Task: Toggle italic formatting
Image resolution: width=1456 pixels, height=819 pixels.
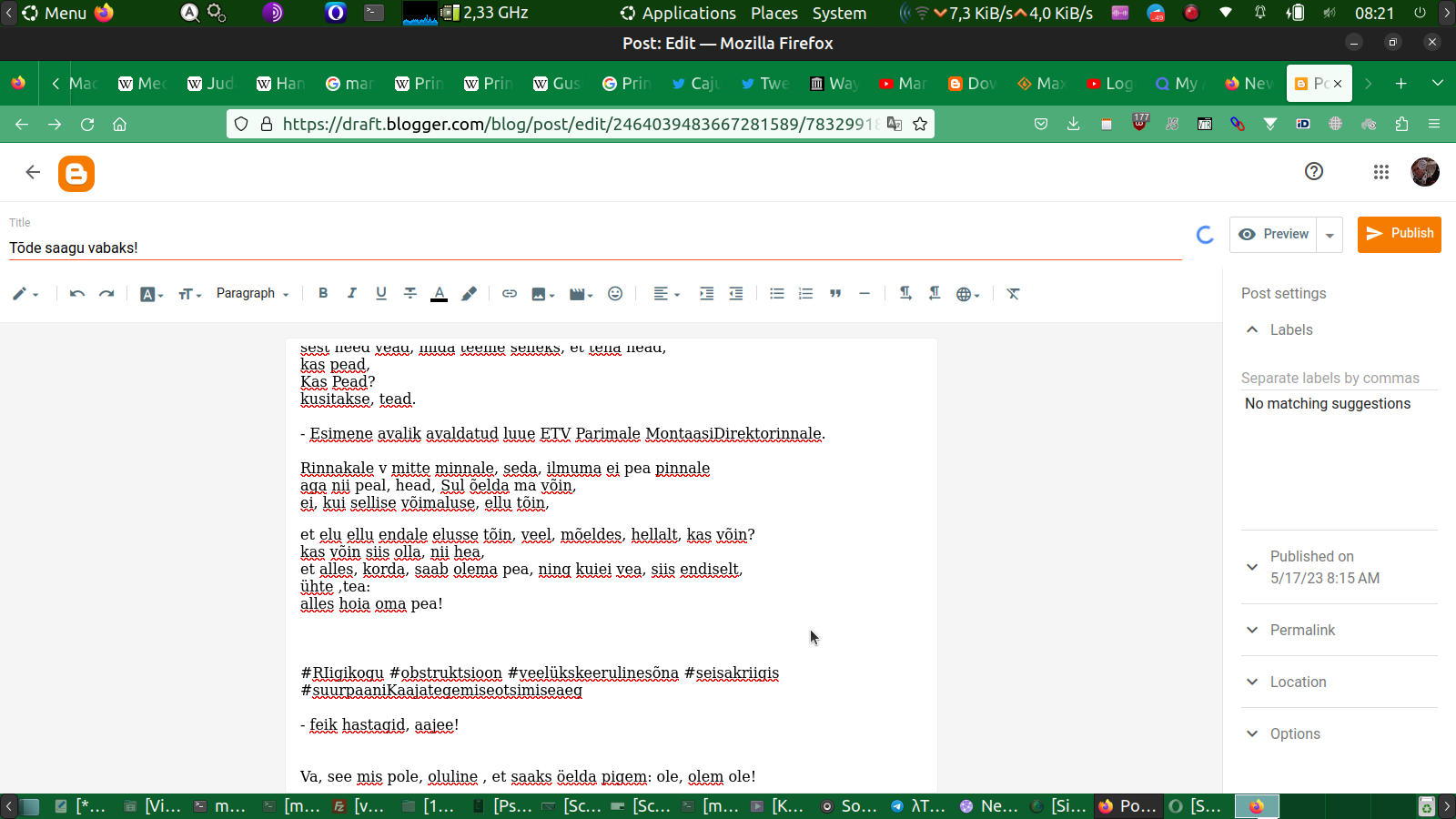Action: point(352,293)
